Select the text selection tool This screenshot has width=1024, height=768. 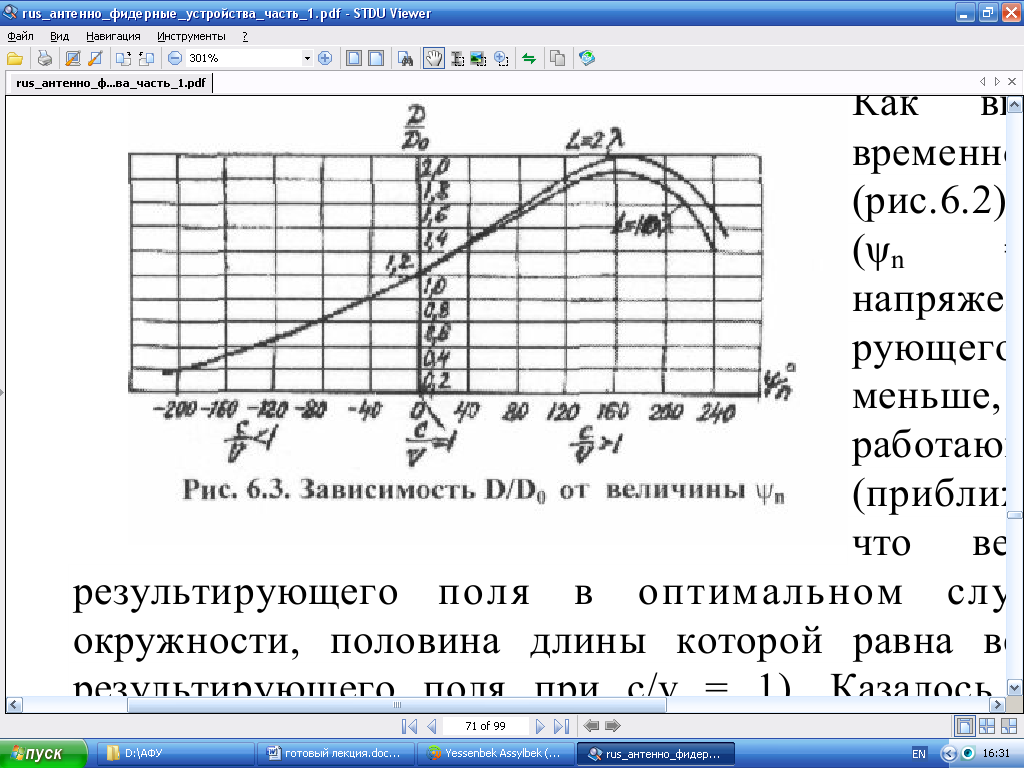pyautogui.click(x=457, y=59)
